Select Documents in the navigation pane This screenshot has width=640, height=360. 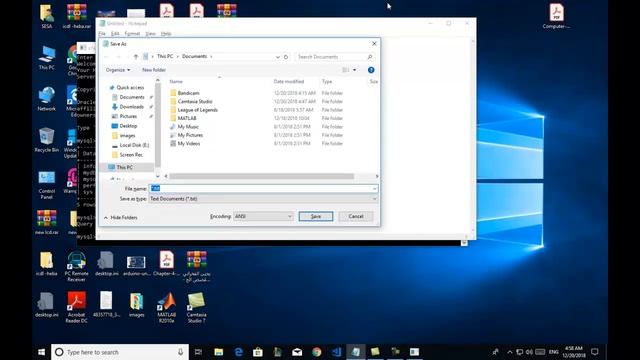[x=131, y=97]
